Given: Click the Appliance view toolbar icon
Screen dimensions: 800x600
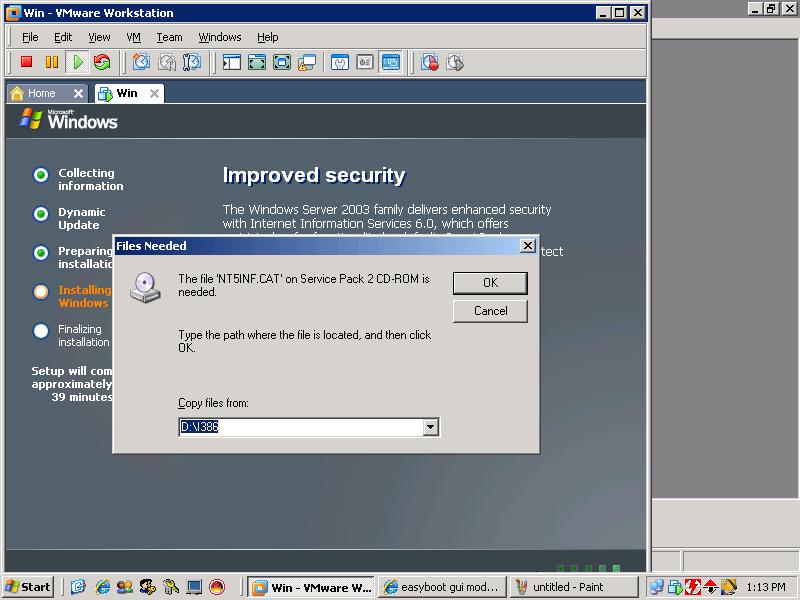Looking at the screenshot, I should pyautogui.click(x=365, y=62).
